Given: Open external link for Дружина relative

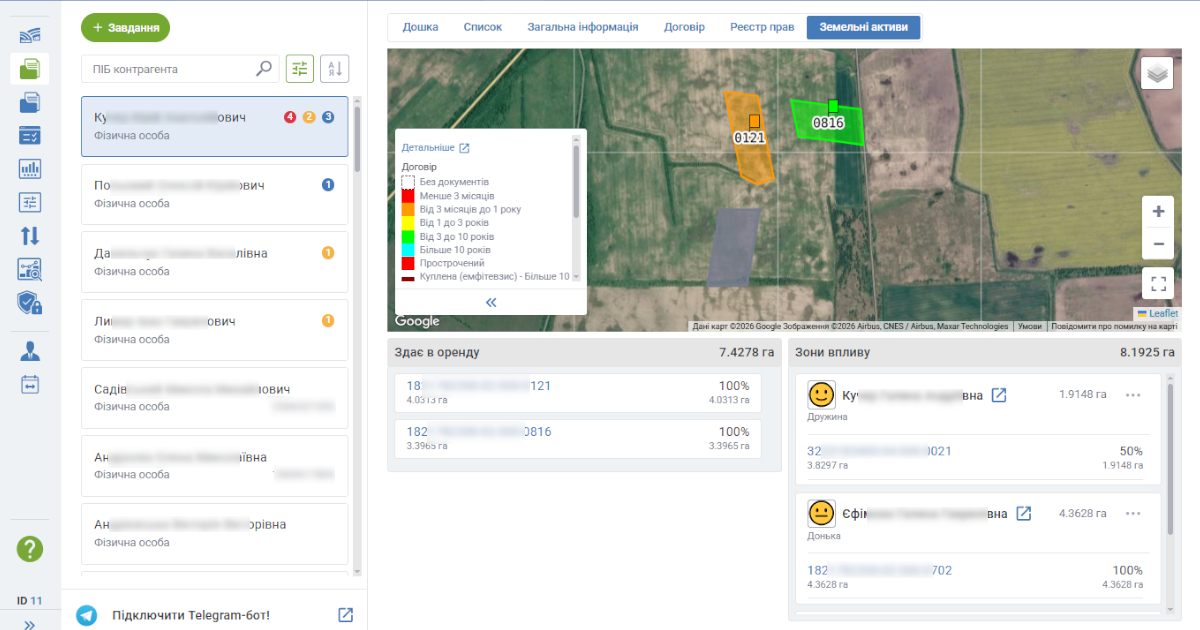Looking at the screenshot, I should (x=998, y=395).
